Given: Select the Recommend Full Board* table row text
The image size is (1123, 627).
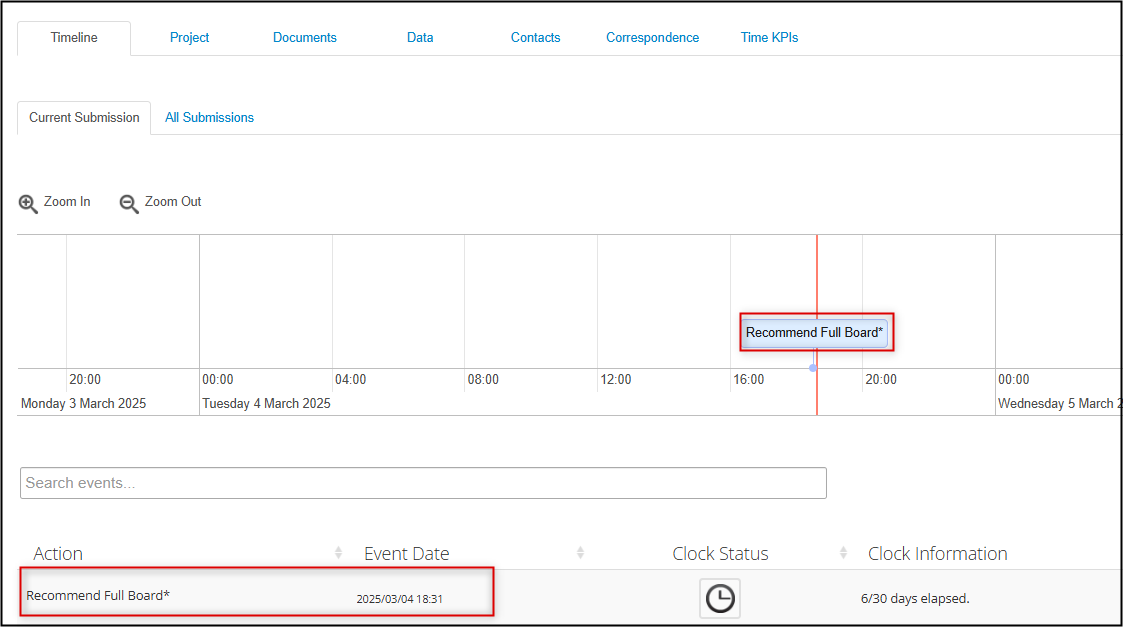Looking at the screenshot, I should 98,595.
